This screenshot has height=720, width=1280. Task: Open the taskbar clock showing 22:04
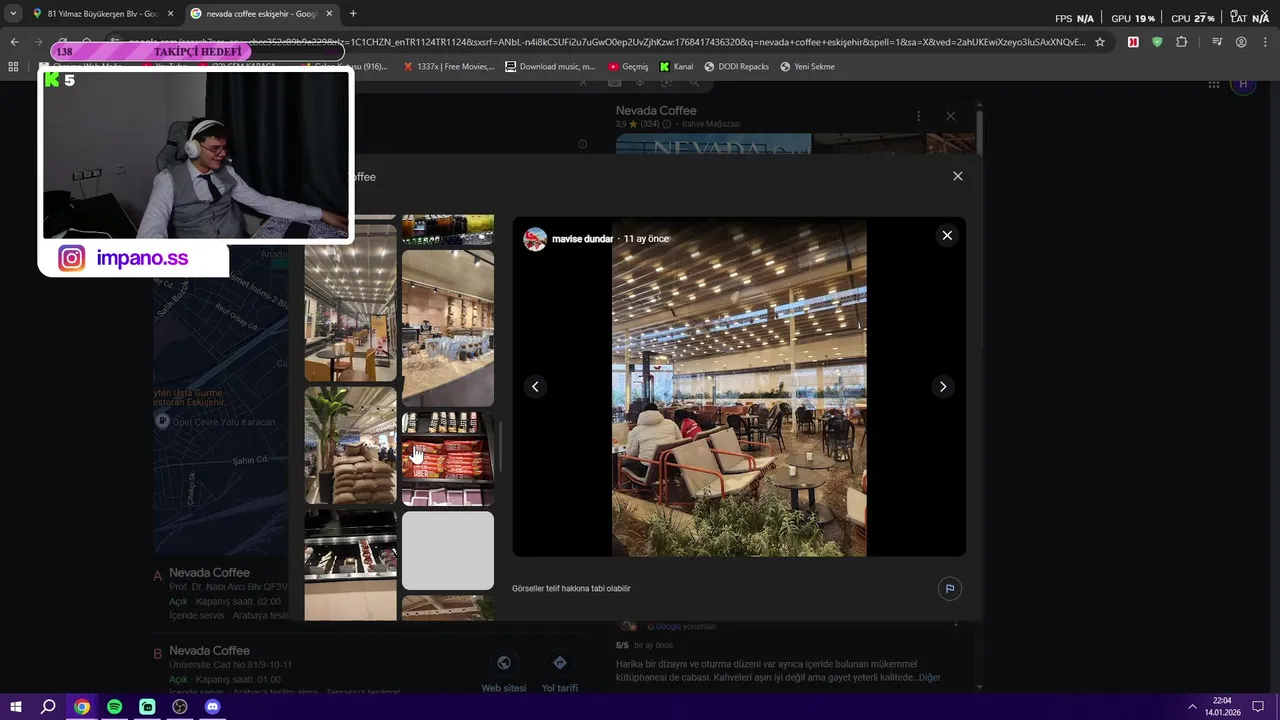(1222, 707)
